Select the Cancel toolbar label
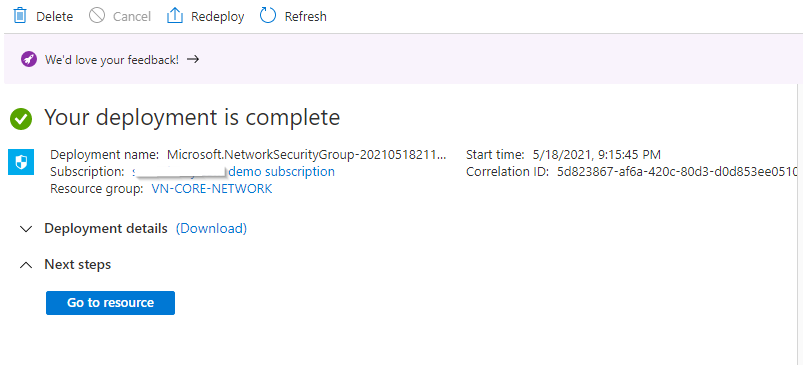This screenshot has height=365, width=803. coord(132,16)
